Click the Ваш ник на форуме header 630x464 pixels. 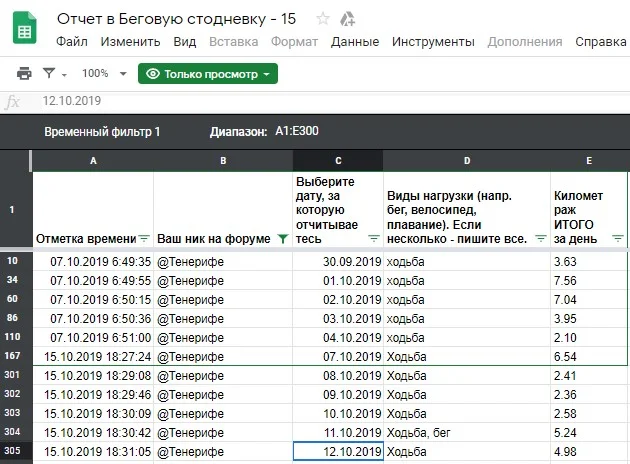223,209
